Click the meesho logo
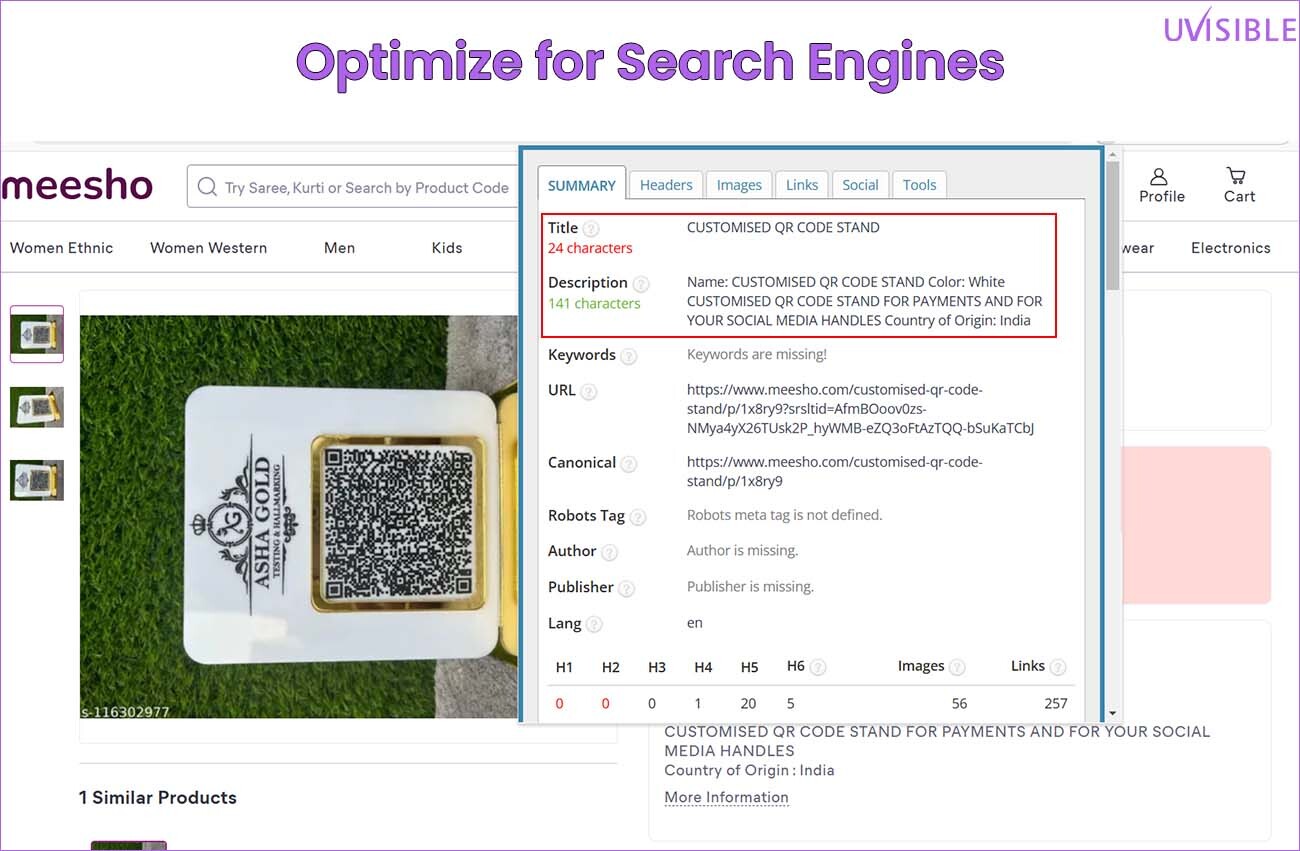1300x851 pixels. tap(77, 185)
